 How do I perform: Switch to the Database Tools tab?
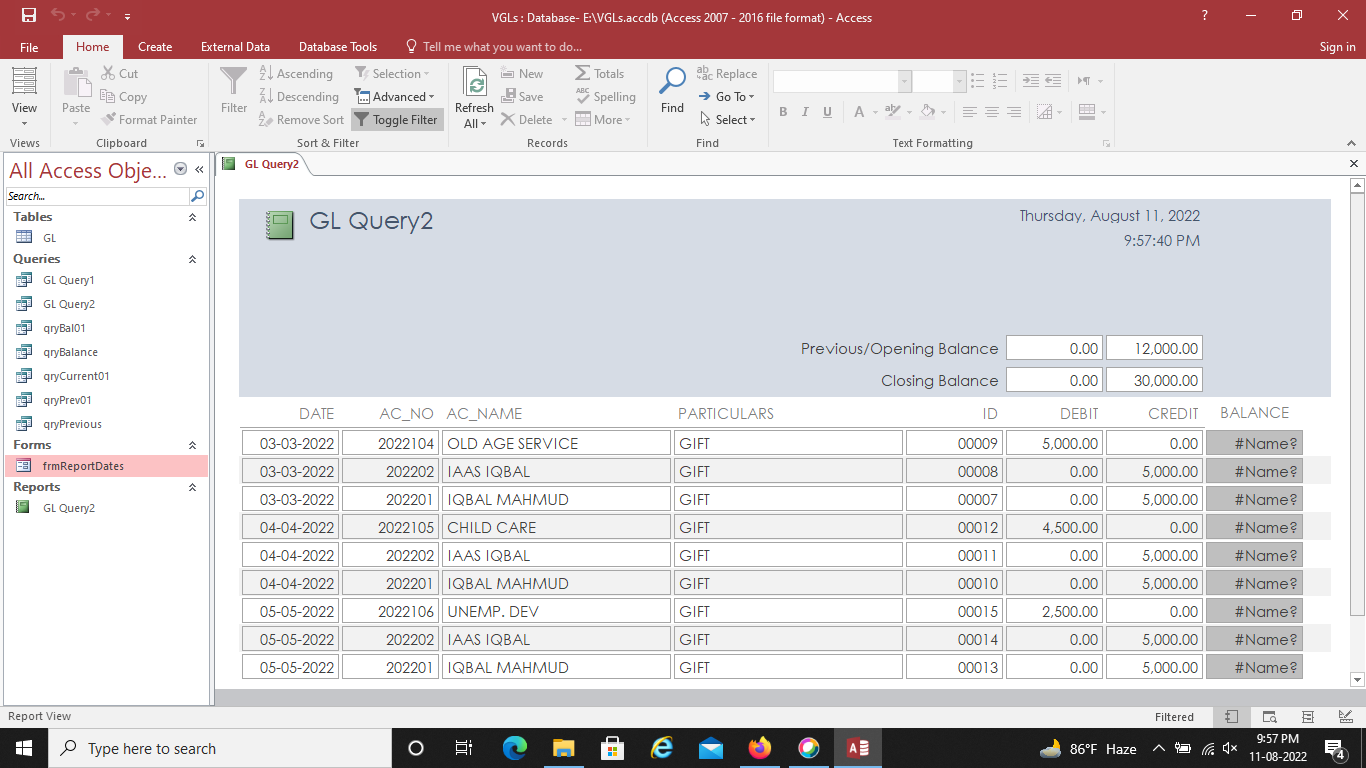(x=338, y=47)
